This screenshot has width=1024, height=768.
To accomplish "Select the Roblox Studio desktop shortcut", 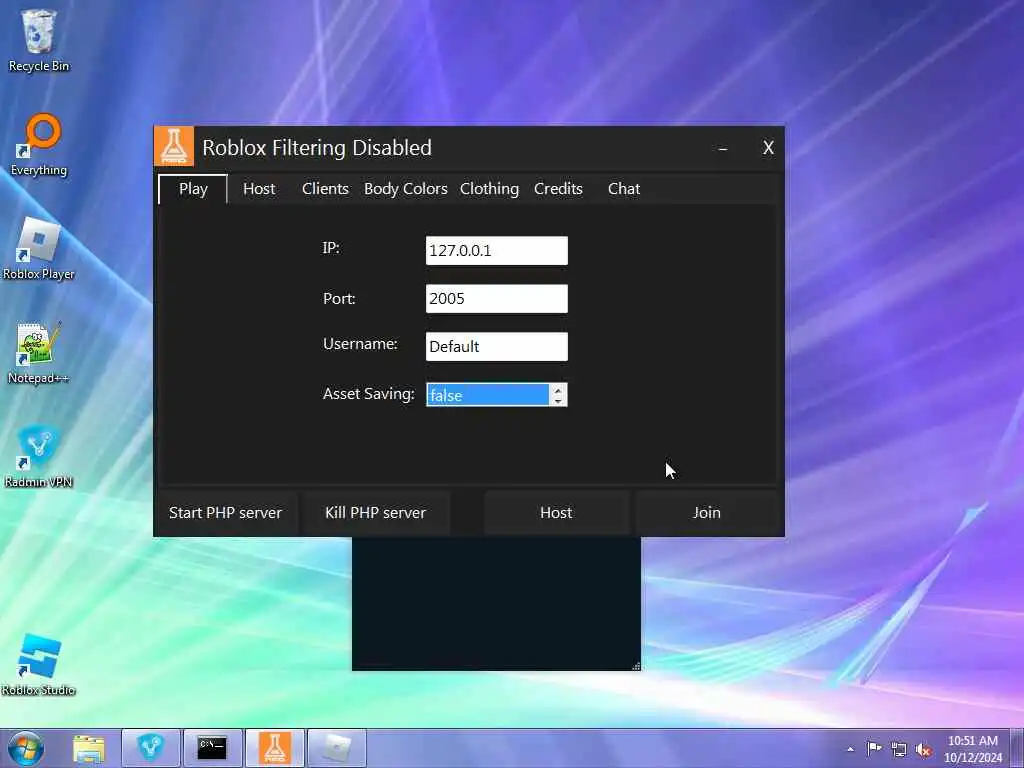I will [39, 664].
